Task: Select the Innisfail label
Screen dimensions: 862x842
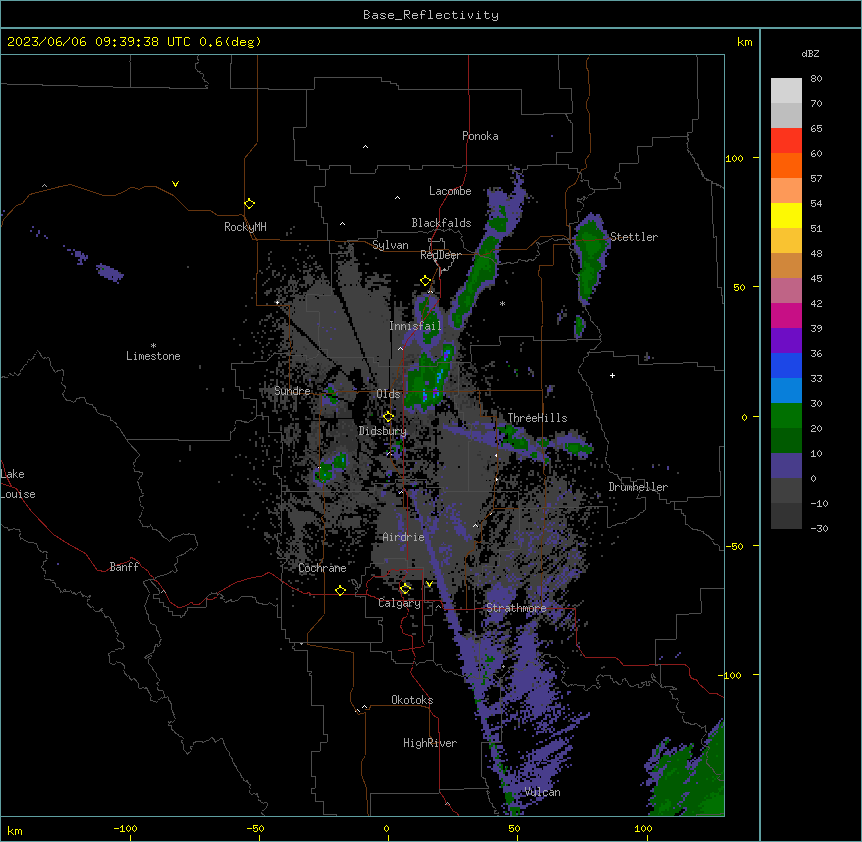Action: pyautogui.click(x=415, y=326)
